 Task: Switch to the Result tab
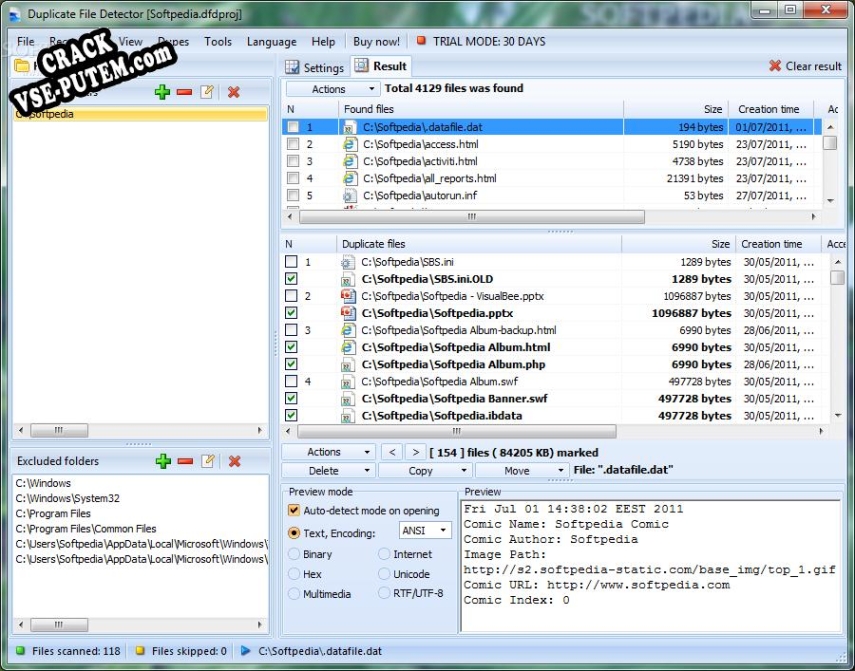(381, 66)
